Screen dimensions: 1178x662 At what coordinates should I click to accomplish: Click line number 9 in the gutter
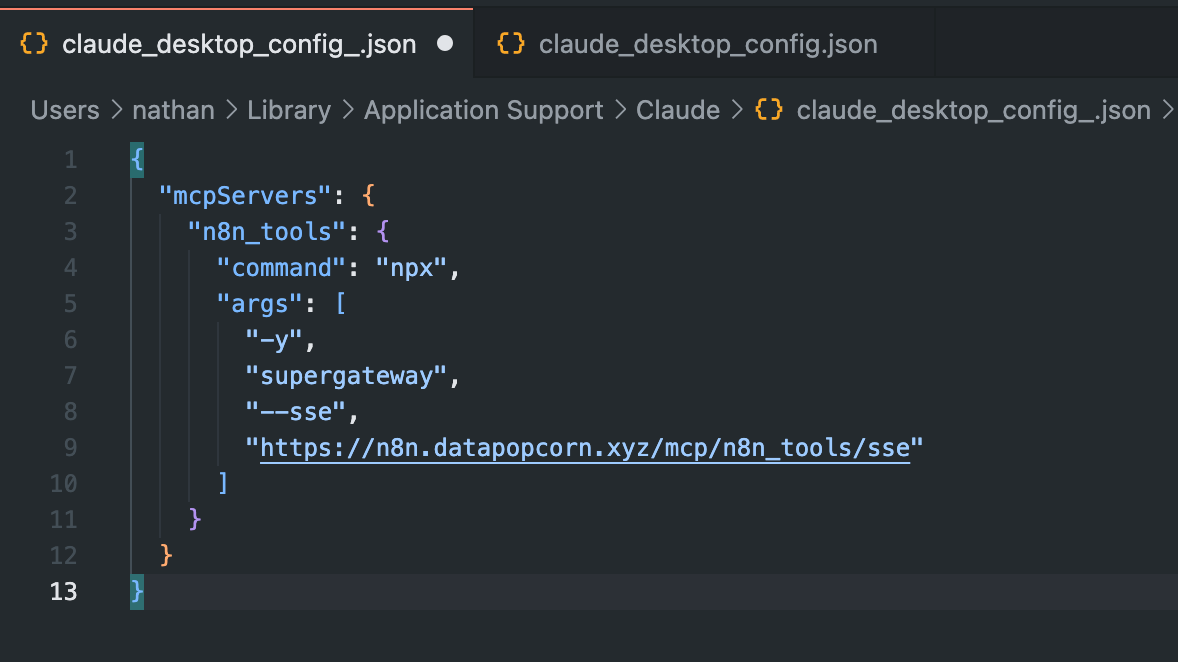point(69,448)
